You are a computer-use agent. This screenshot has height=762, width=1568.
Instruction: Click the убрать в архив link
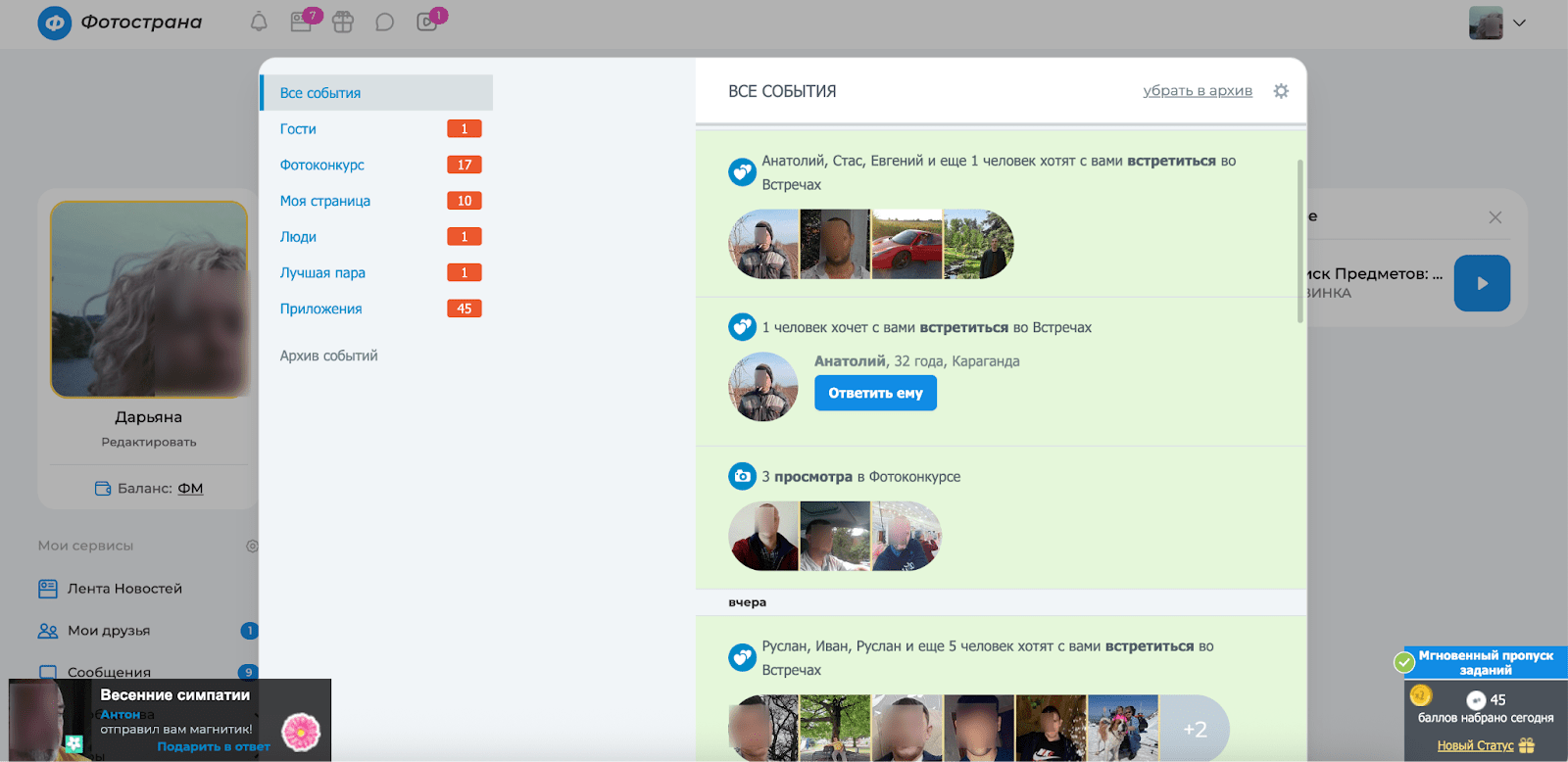[x=1197, y=91]
